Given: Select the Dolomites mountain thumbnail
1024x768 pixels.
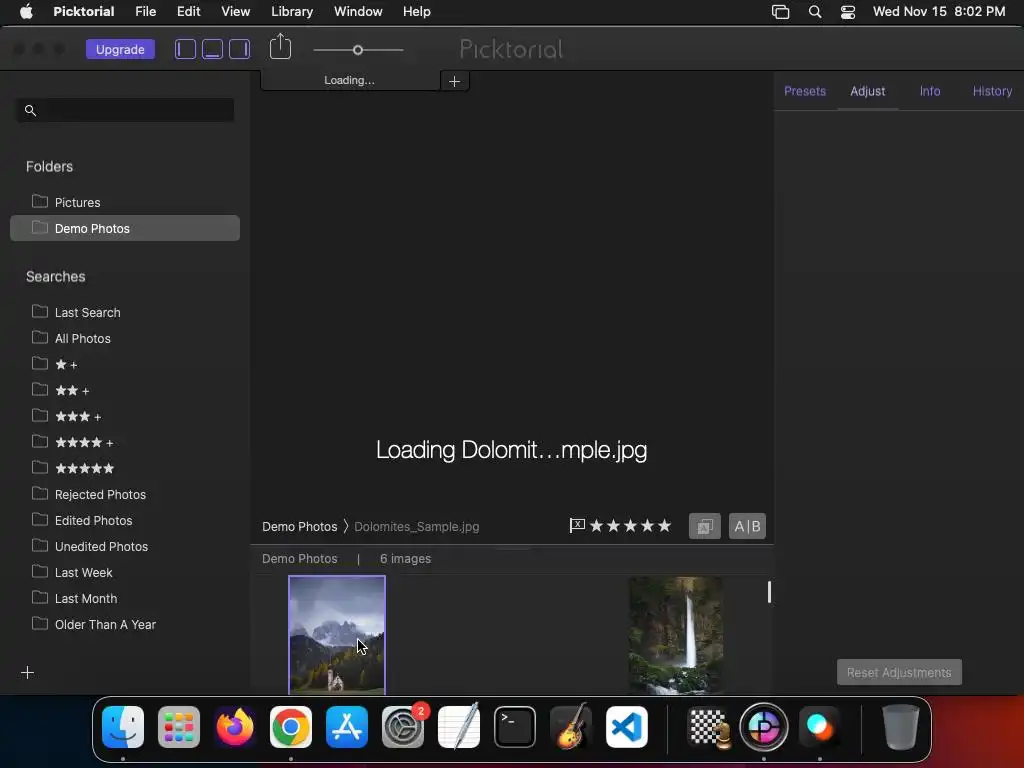Looking at the screenshot, I should [x=337, y=635].
